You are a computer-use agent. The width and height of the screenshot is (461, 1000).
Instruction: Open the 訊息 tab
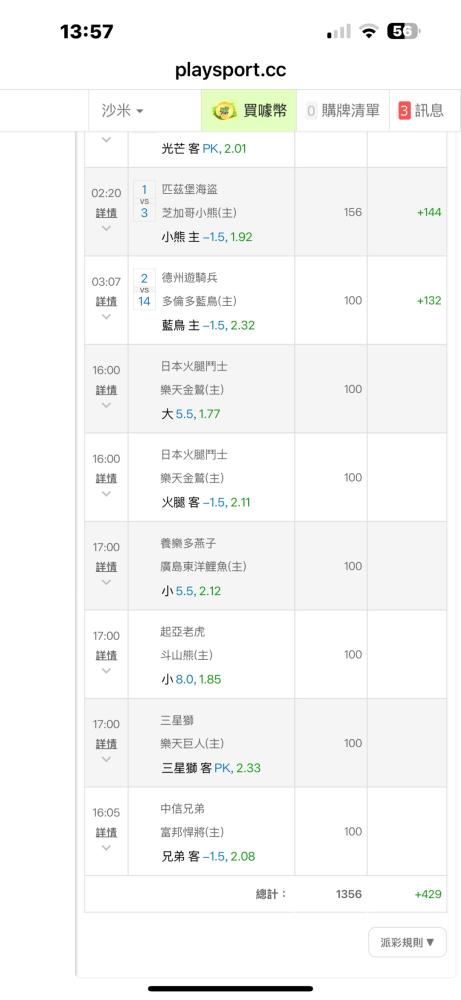click(421, 110)
